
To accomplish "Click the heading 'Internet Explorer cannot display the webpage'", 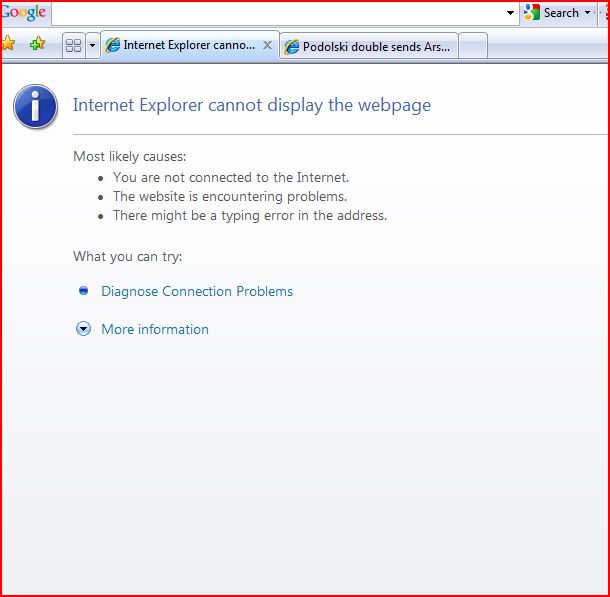I will coord(252,105).
